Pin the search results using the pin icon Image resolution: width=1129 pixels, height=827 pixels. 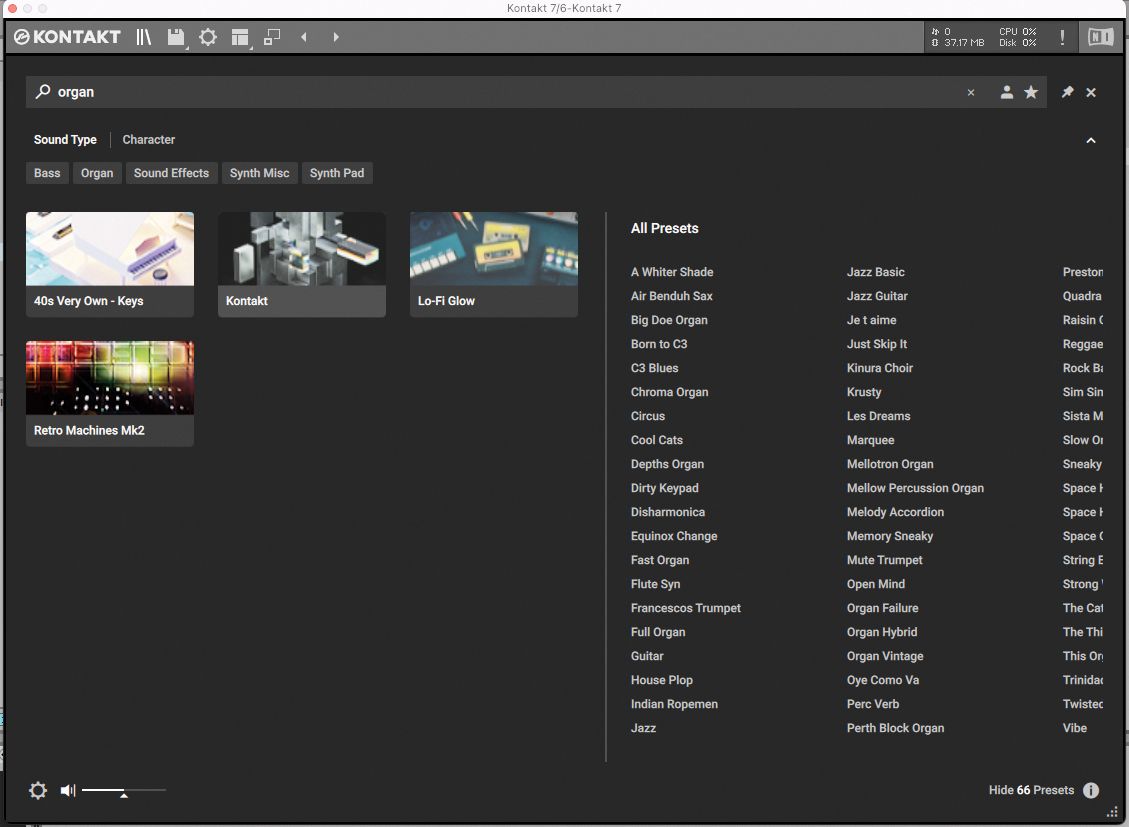pyautogui.click(x=1066, y=92)
